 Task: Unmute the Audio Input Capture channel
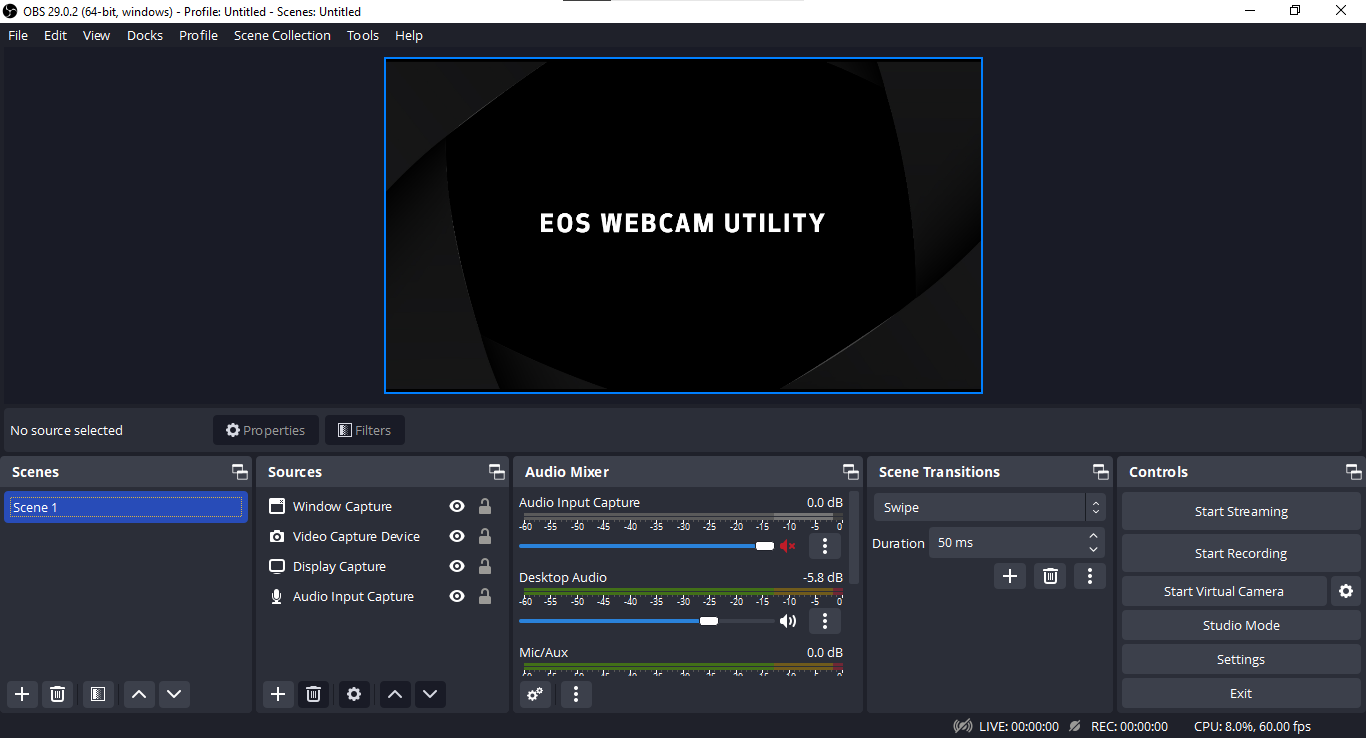point(788,546)
